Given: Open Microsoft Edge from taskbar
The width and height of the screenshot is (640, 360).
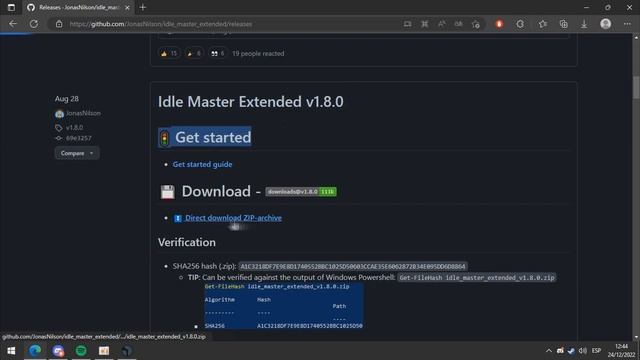Looking at the screenshot, I should 35,351.
